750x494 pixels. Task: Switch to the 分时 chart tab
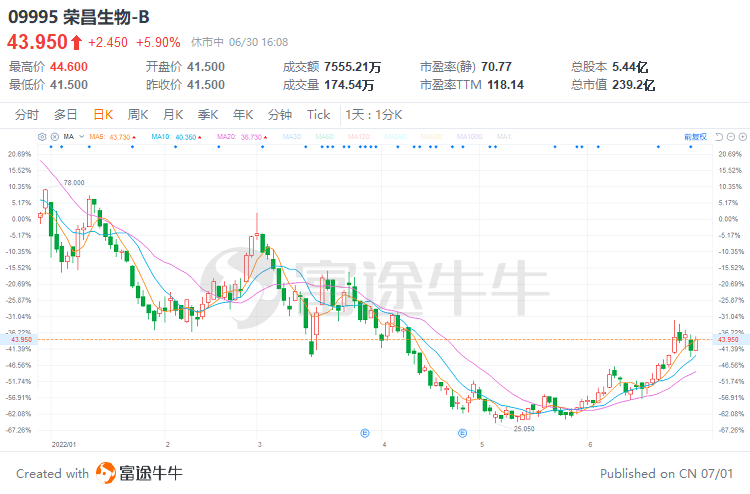pyautogui.click(x=27, y=115)
